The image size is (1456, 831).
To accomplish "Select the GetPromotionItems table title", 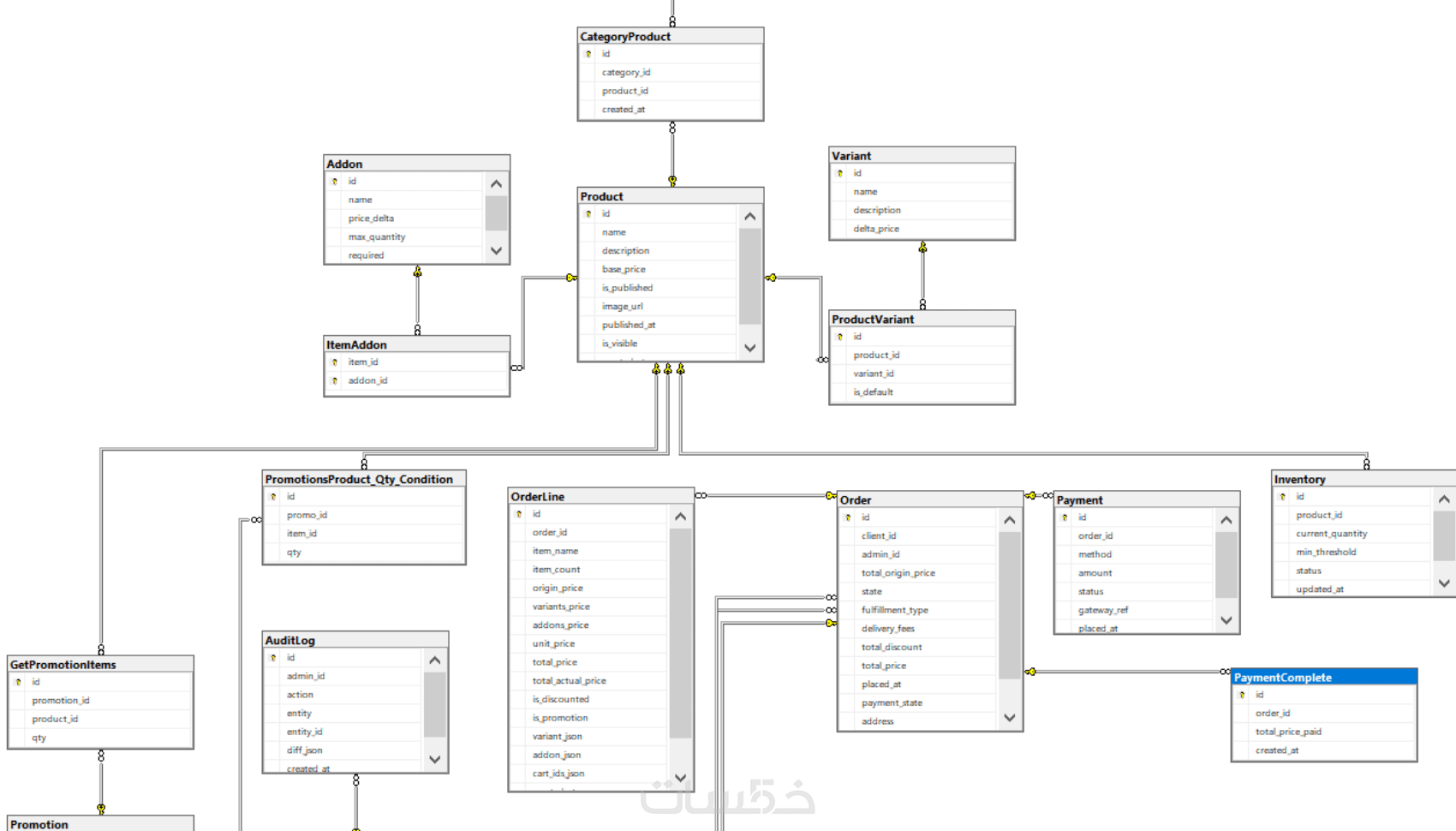I will point(100,665).
